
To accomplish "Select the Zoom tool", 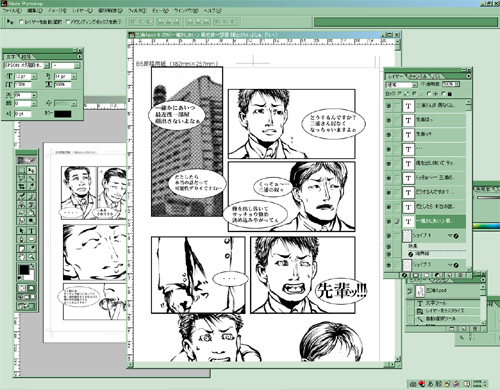I will pos(31,256).
